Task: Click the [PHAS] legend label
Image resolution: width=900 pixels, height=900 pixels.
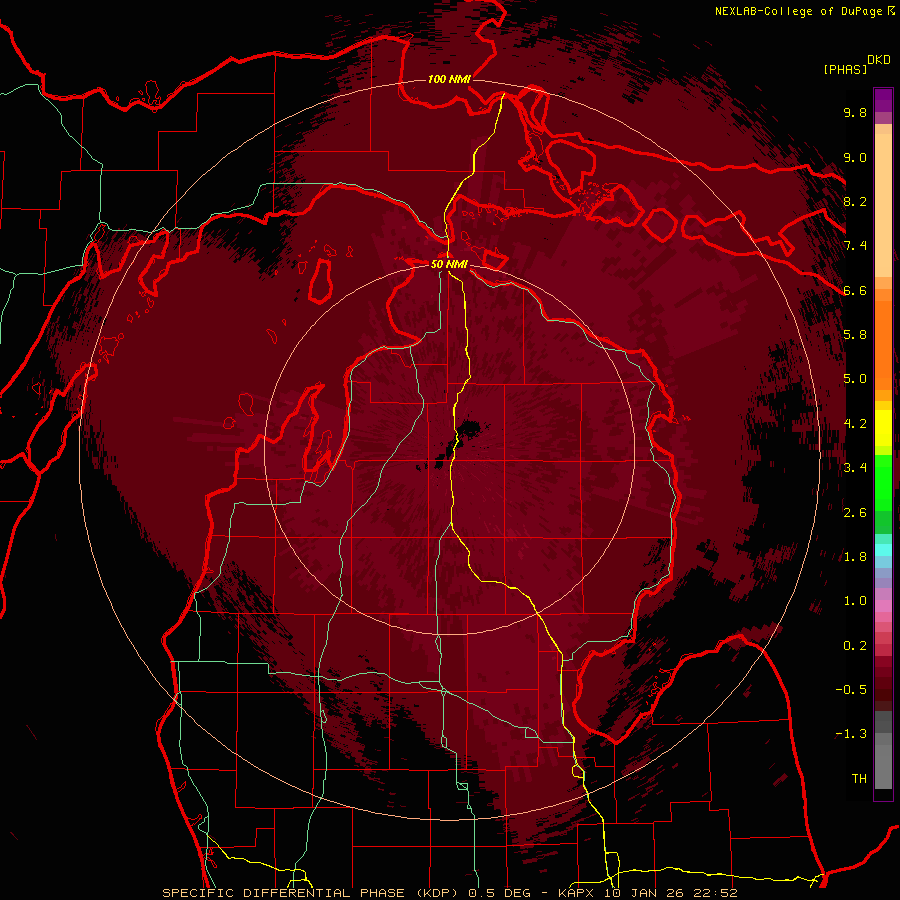Action: tap(845, 70)
